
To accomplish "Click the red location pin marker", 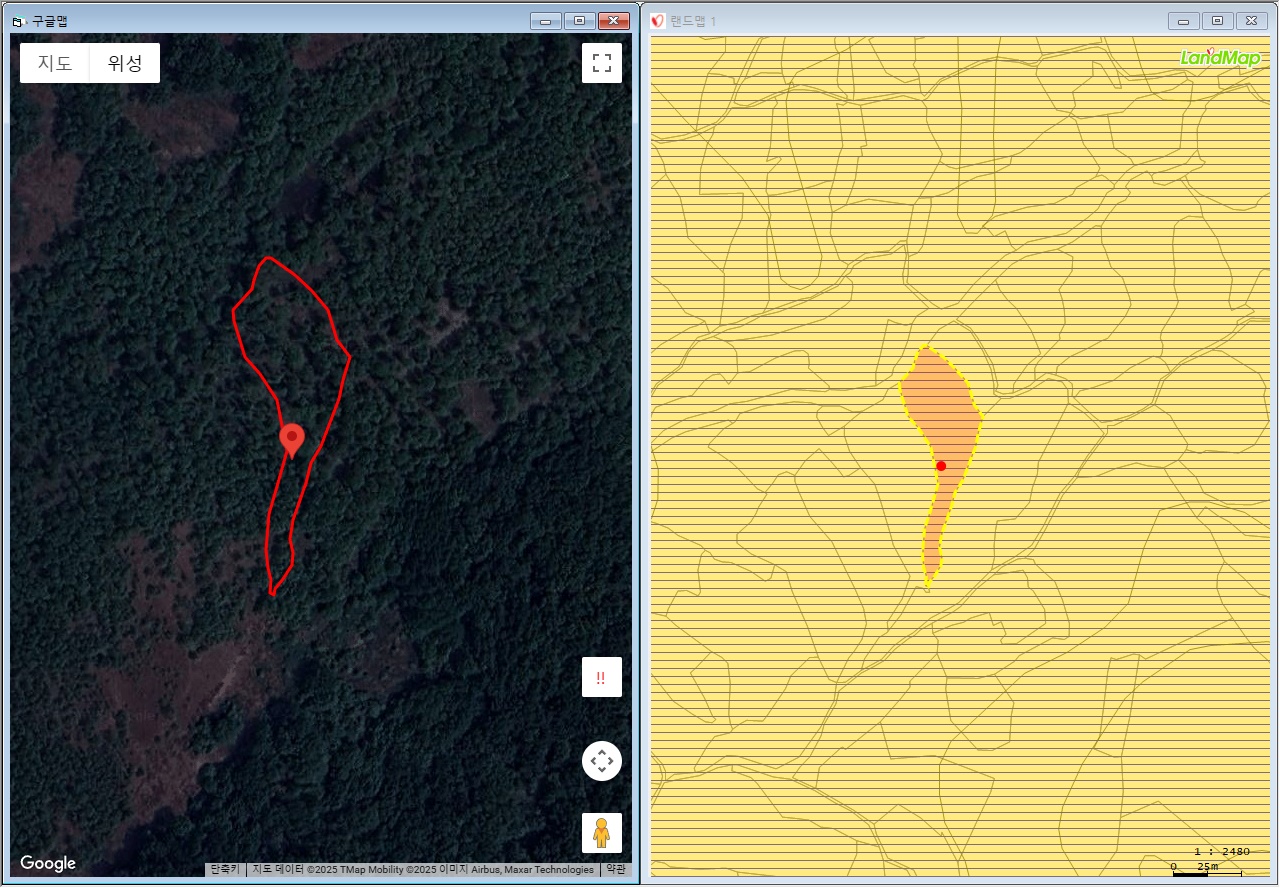I will tap(291, 439).
